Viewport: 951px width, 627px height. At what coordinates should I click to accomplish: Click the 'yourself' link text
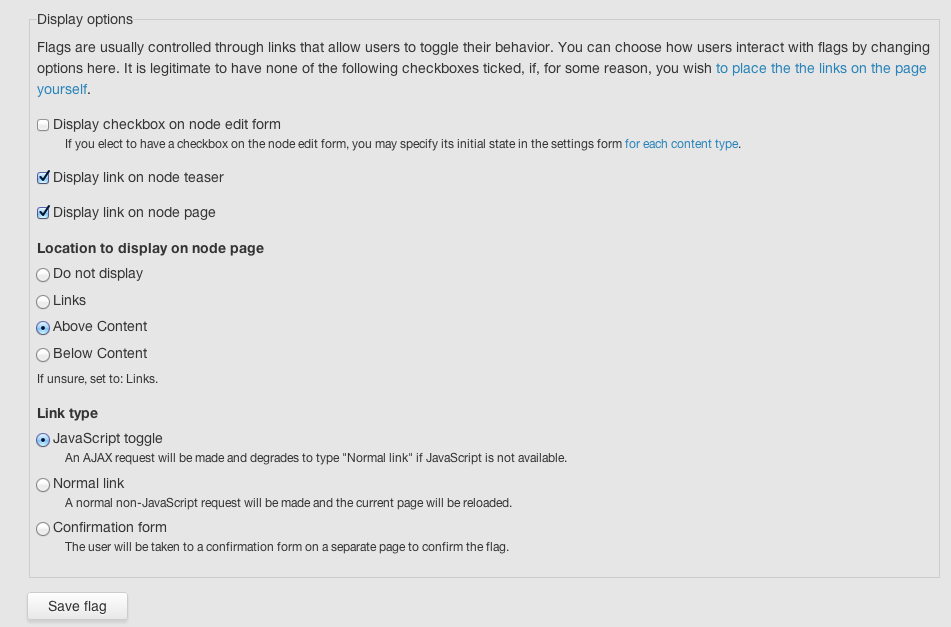coord(62,89)
